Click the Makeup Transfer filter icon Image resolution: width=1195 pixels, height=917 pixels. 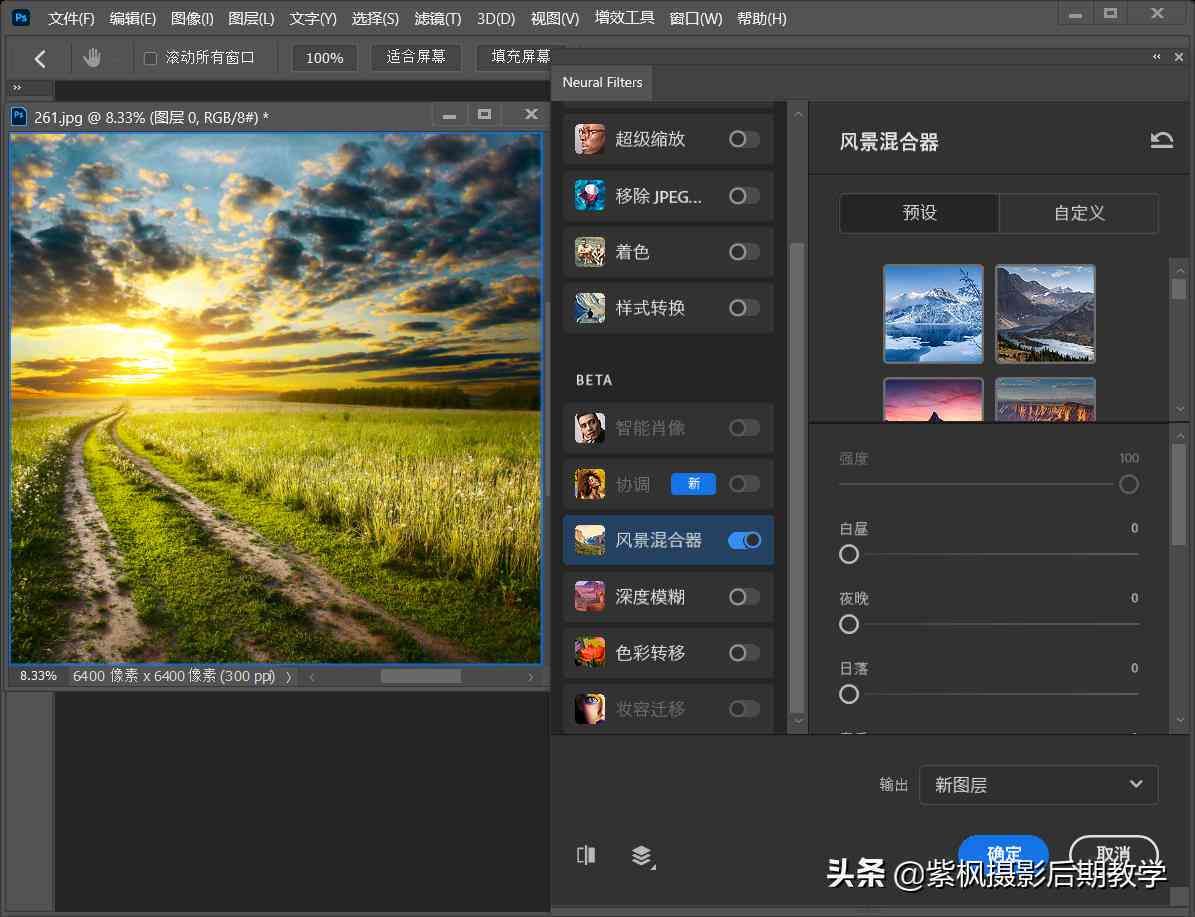point(589,709)
